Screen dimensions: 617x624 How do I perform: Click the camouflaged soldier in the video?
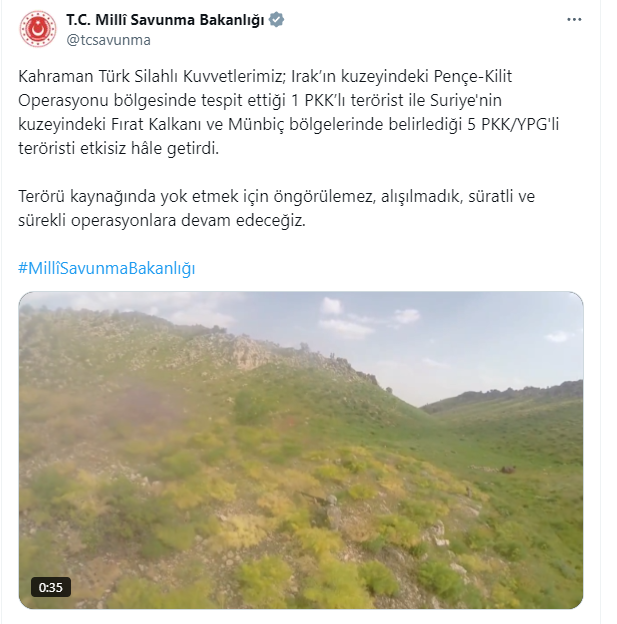click(332, 511)
